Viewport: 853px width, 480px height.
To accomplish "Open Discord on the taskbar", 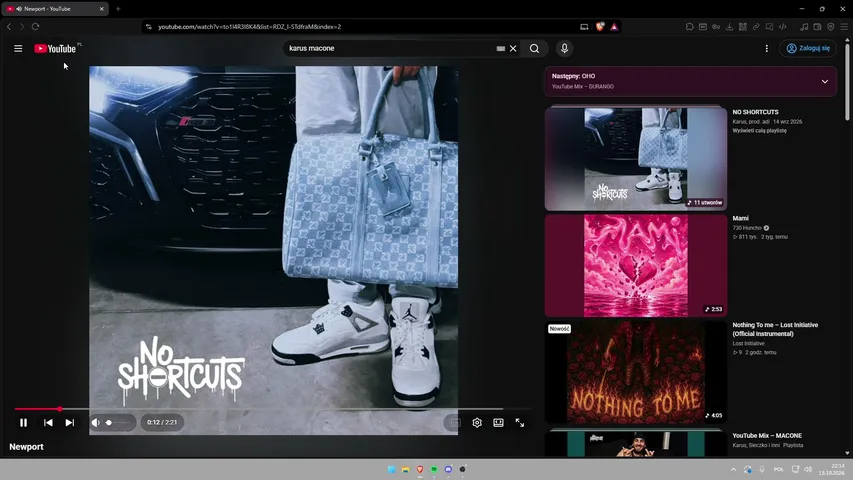I will pyautogui.click(x=448, y=469).
